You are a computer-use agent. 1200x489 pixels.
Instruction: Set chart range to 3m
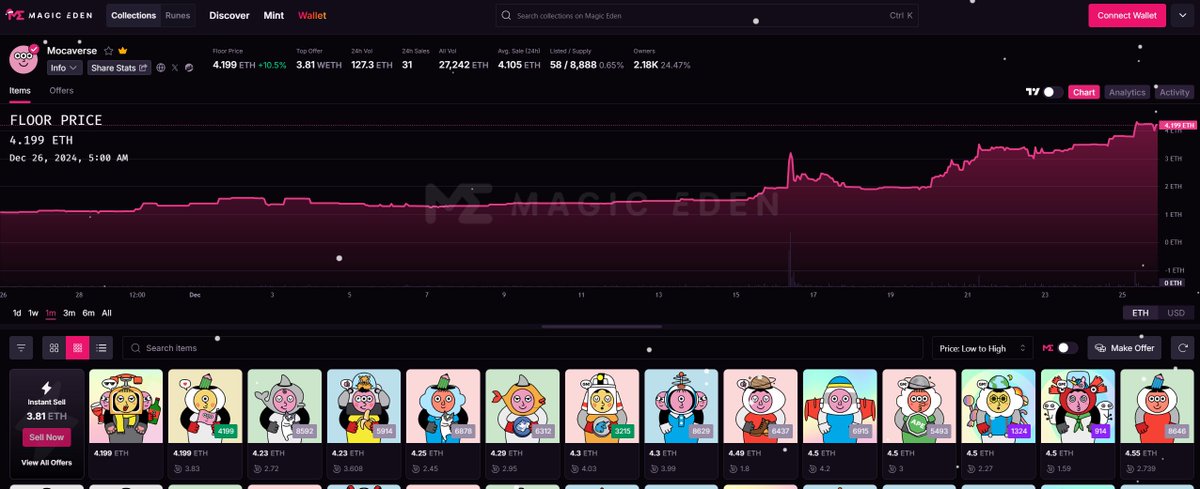[x=69, y=313]
